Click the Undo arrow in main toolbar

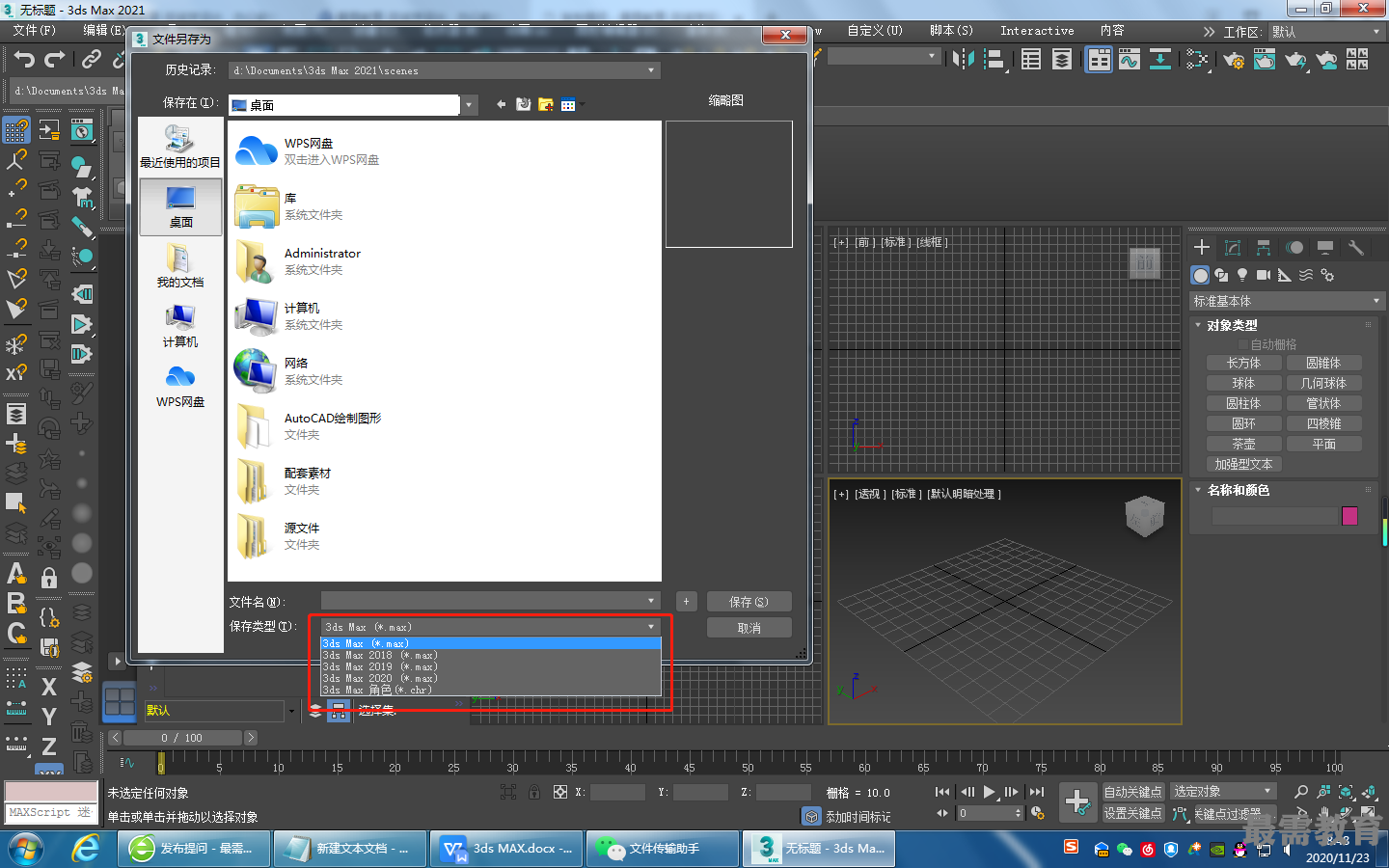pyautogui.click(x=24, y=60)
